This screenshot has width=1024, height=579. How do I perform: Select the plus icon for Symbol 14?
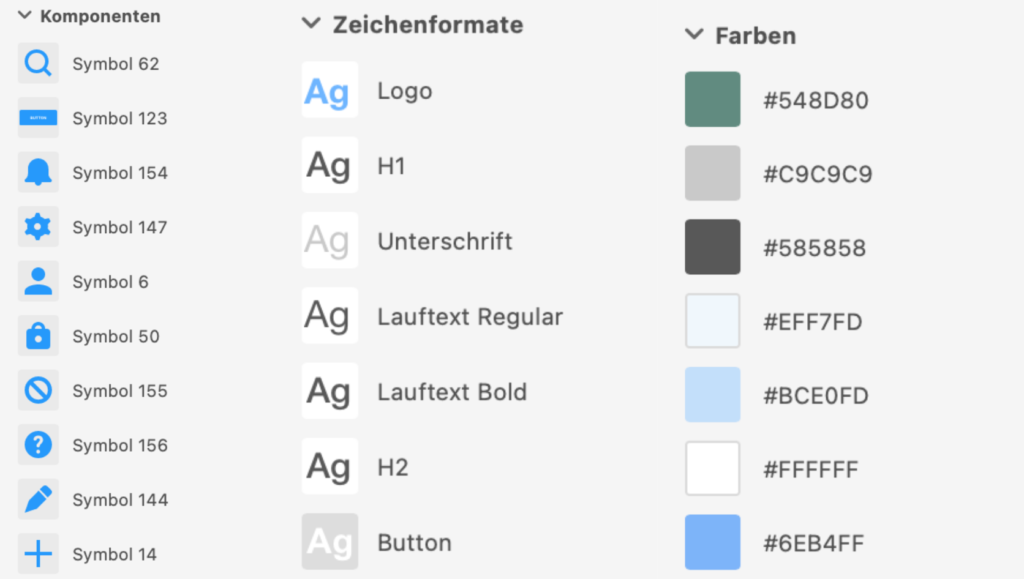point(38,554)
